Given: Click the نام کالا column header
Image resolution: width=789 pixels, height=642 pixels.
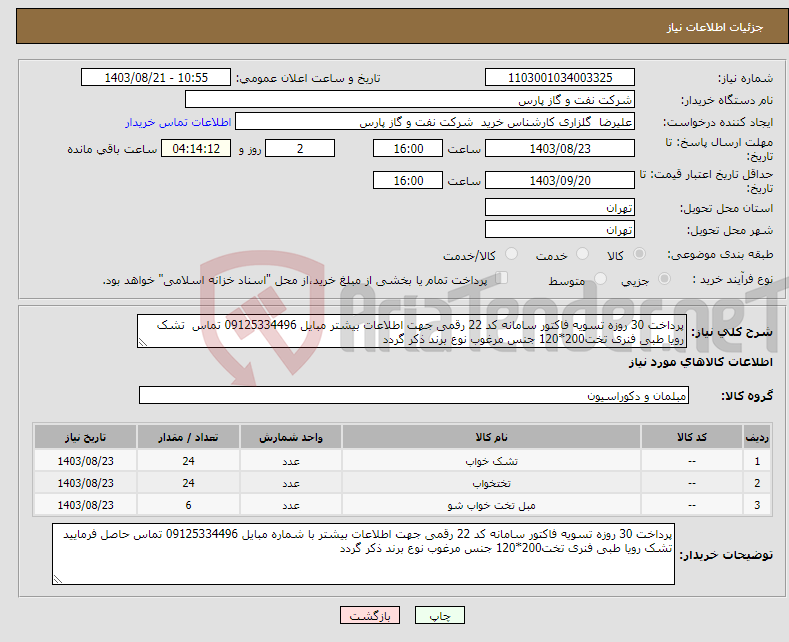Looking at the screenshot, I should click(x=491, y=437).
